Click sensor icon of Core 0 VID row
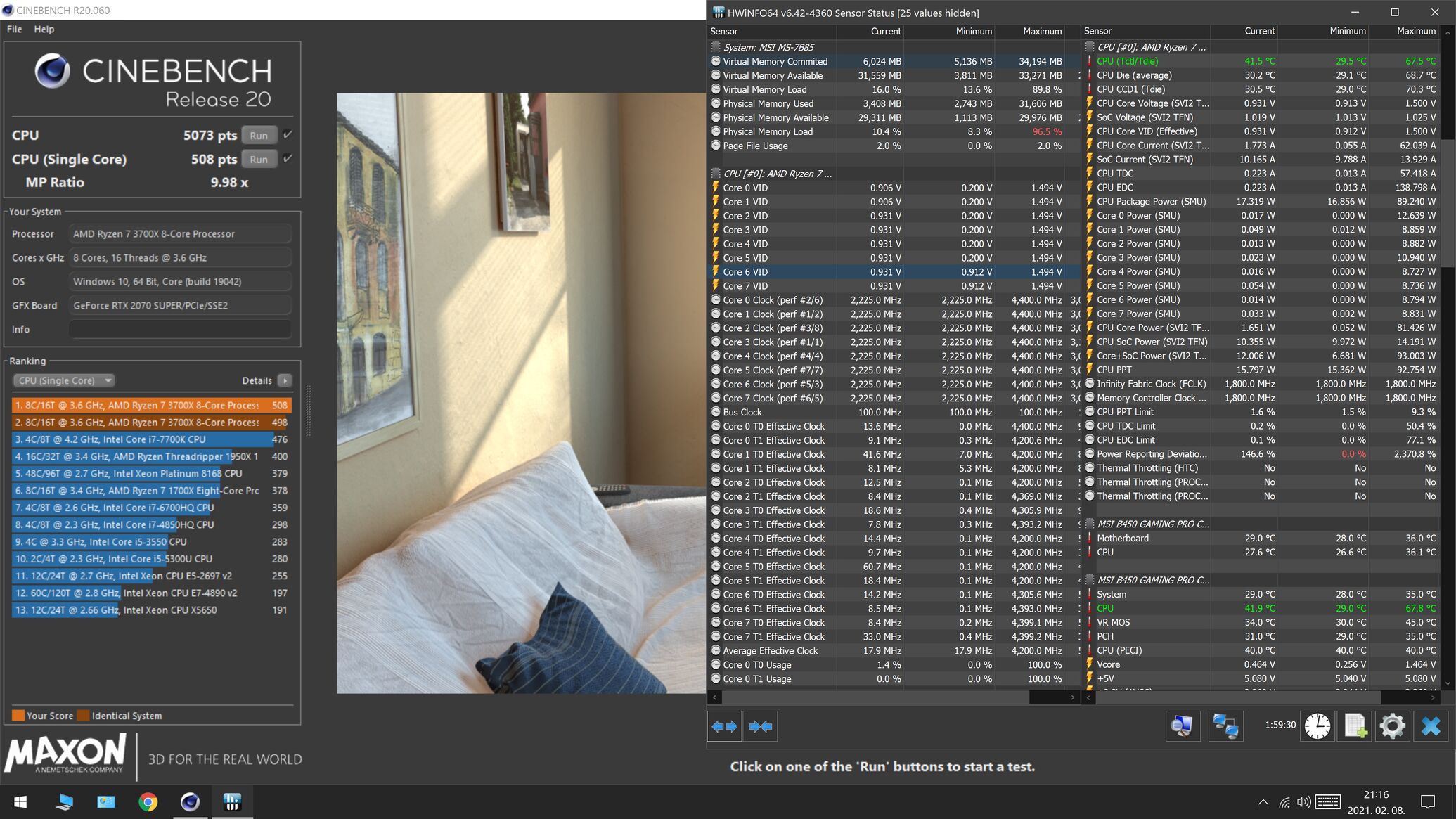Viewport: 1456px width, 819px height. (x=716, y=188)
